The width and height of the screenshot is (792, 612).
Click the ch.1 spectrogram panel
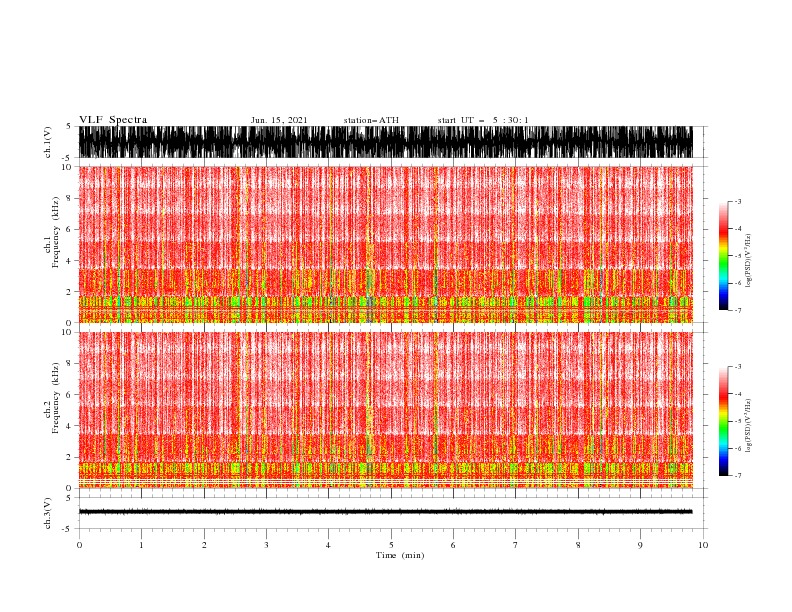pyautogui.click(x=385, y=244)
